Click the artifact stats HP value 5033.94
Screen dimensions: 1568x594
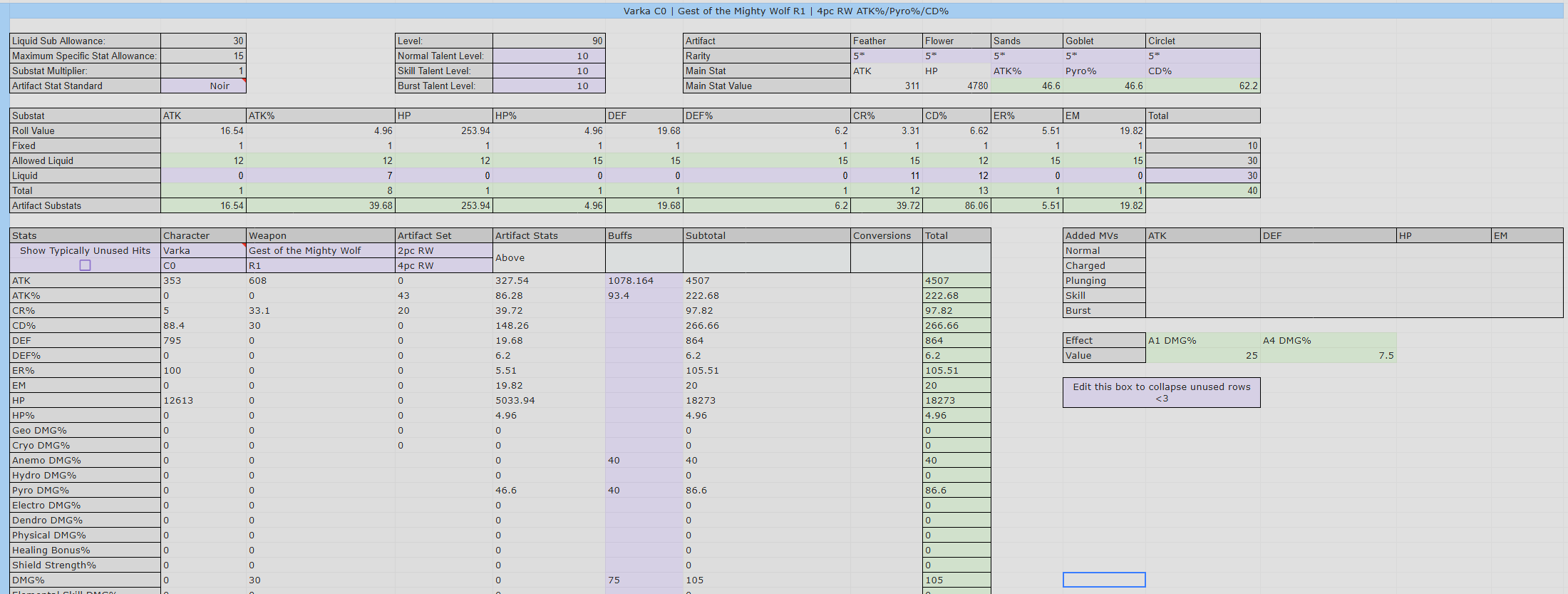click(549, 400)
